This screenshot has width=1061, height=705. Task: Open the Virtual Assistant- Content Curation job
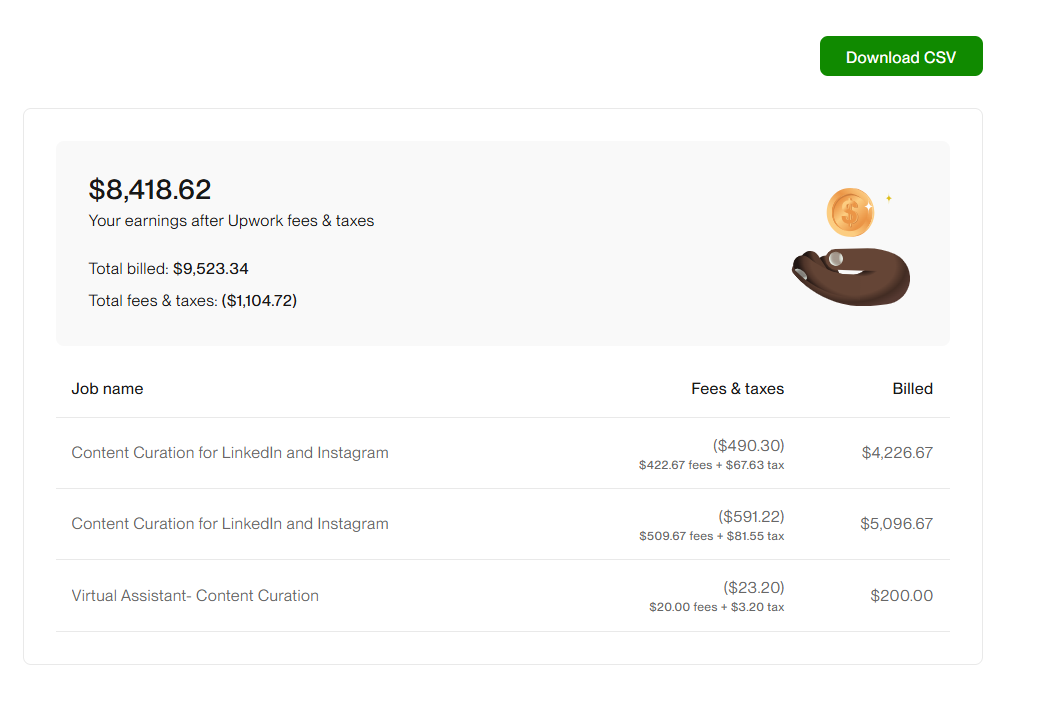point(195,596)
